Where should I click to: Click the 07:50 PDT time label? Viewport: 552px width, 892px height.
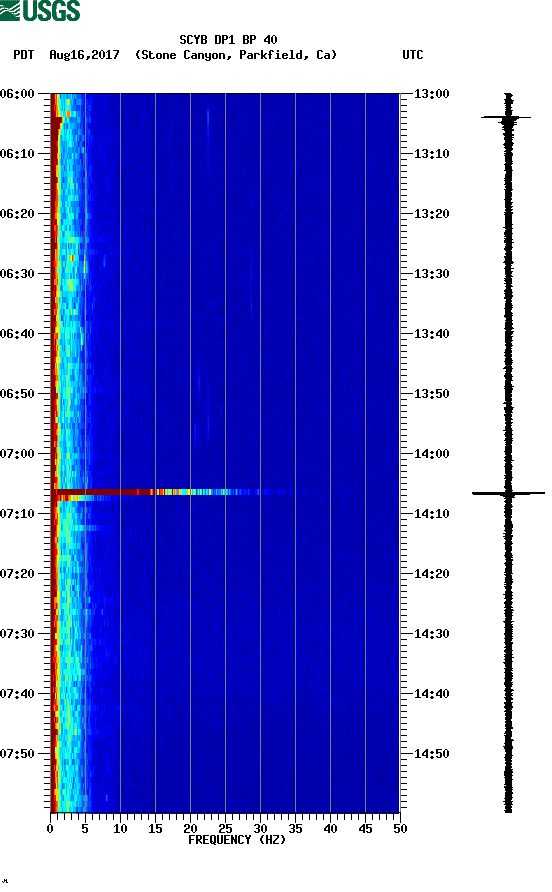click(18, 754)
